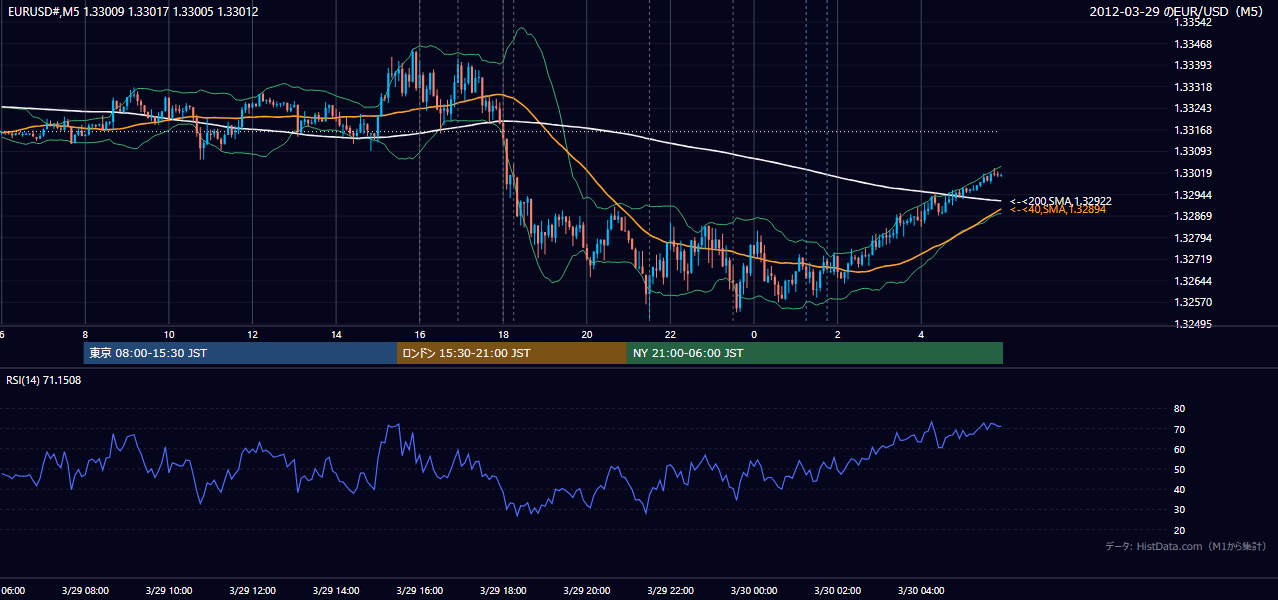Click the HistData.com data source text
The image size is (1278, 600).
point(1185,546)
